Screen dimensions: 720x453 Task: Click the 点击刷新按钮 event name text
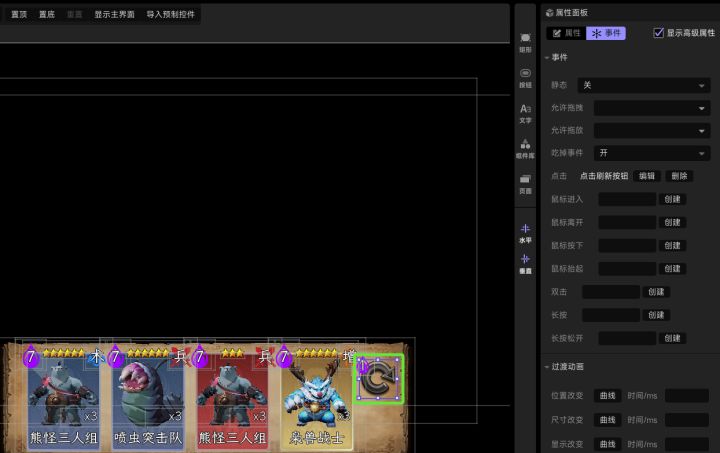click(x=604, y=176)
